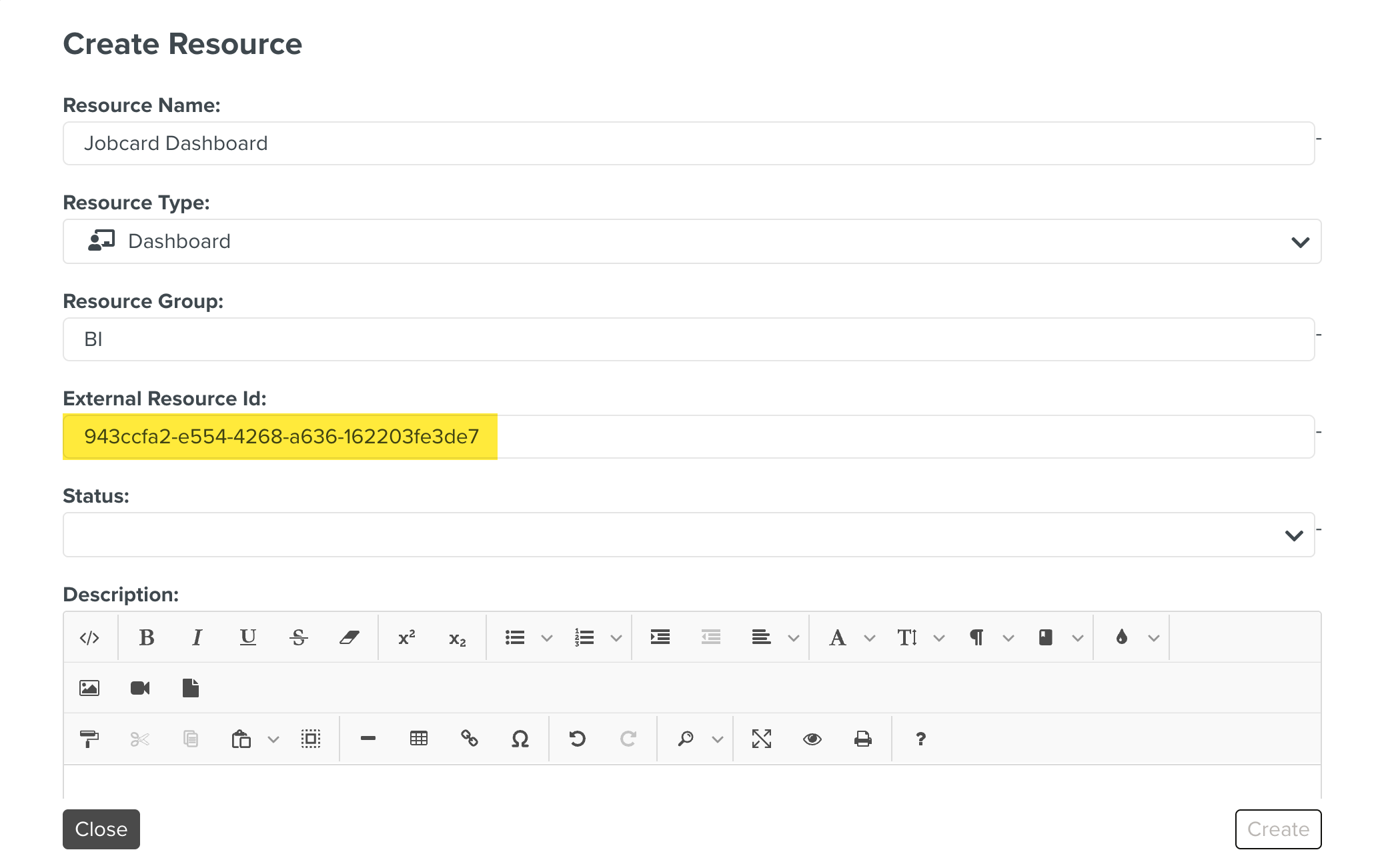
Task: Insert a table in editor
Action: pyautogui.click(x=419, y=739)
